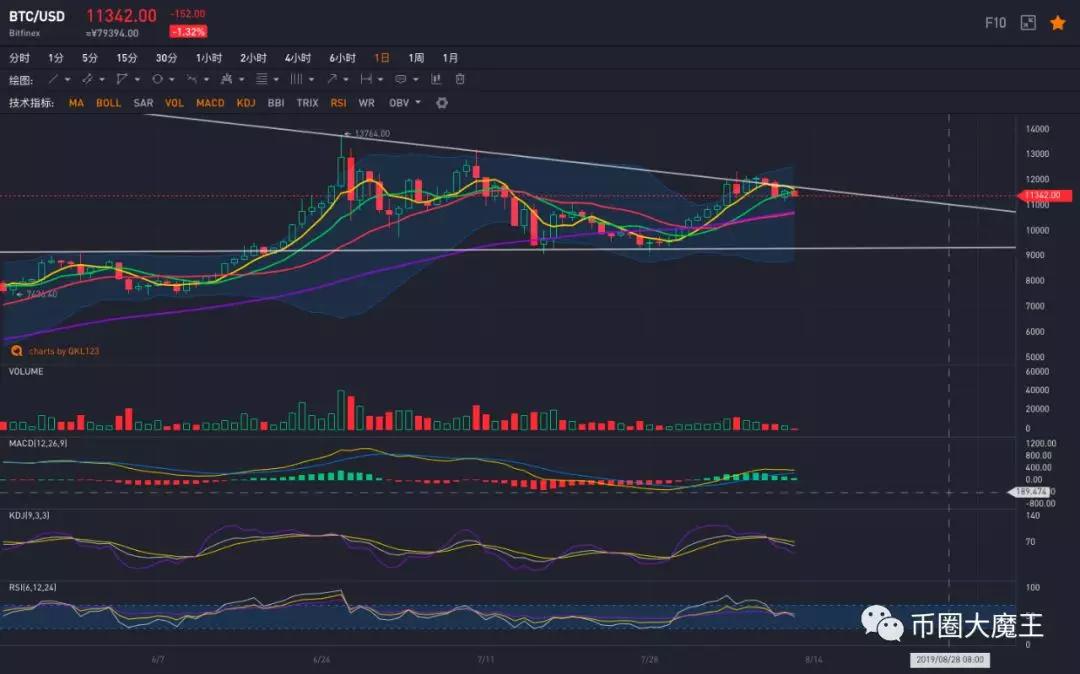Switch to the 6小时 timeframe

coord(342,58)
